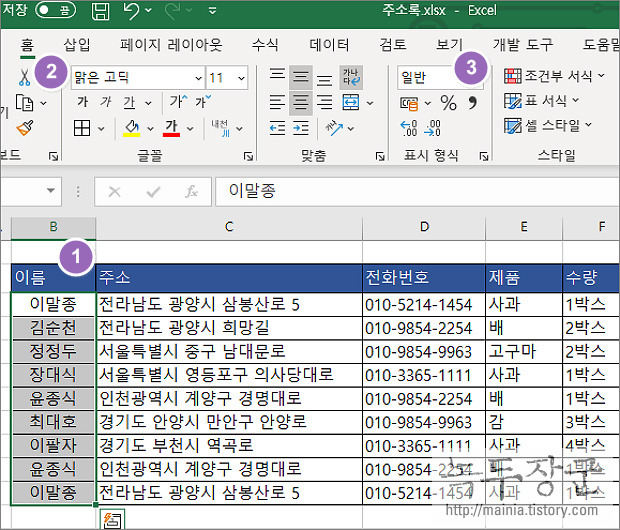The height and width of the screenshot is (530, 620).
Task: Open the 수식 ribbon tab
Action: (265, 45)
